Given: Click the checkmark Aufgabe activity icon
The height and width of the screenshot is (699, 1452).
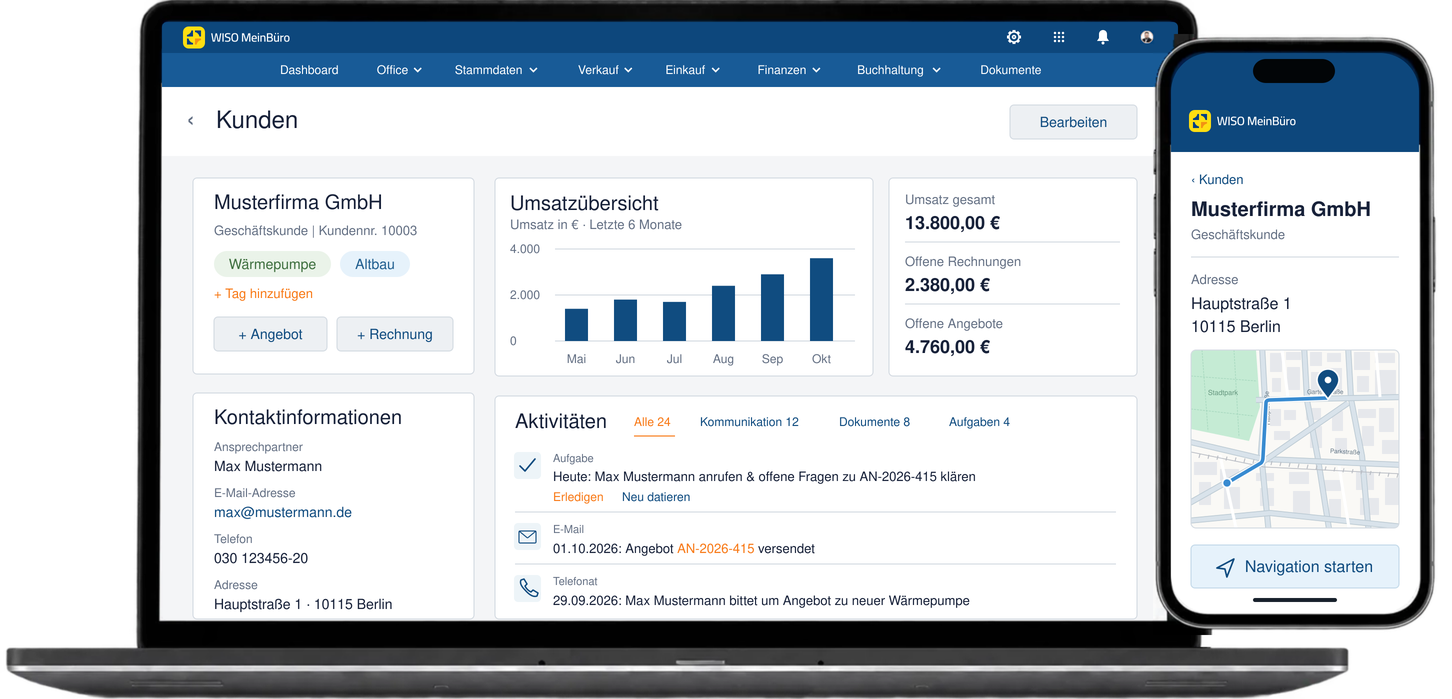Looking at the screenshot, I should 527,465.
